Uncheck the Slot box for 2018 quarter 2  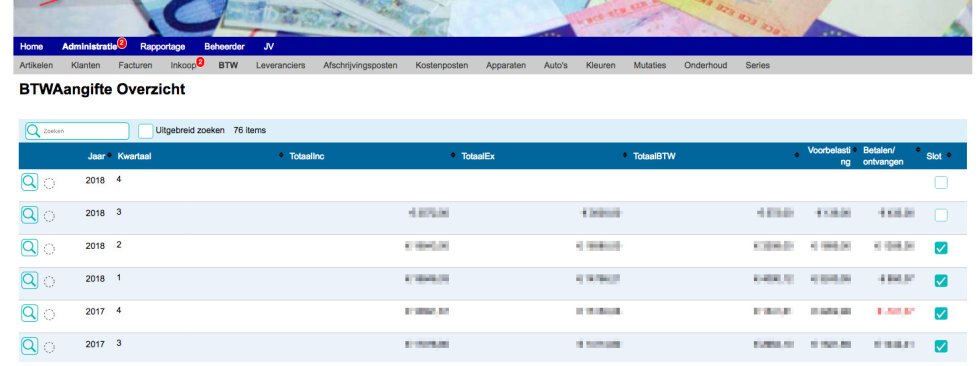click(x=941, y=248)
